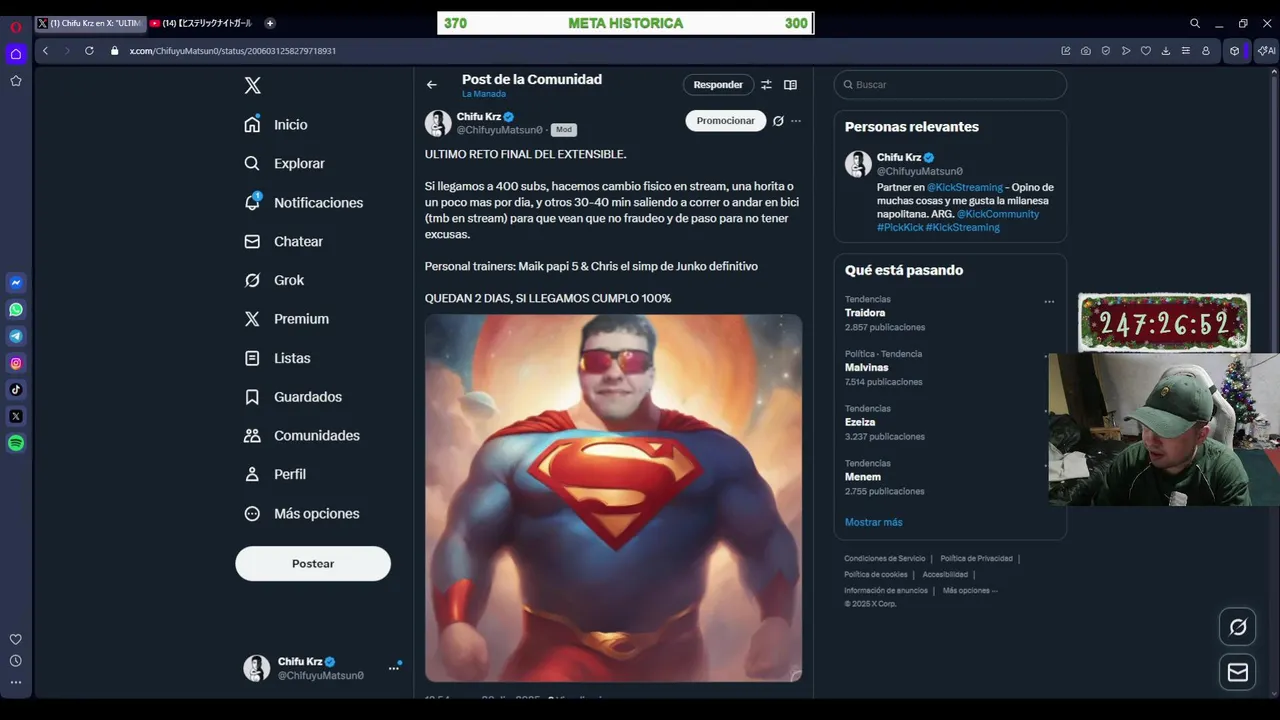Open the post's three-dot options
1280x720 pixels.
click(796, 121)
